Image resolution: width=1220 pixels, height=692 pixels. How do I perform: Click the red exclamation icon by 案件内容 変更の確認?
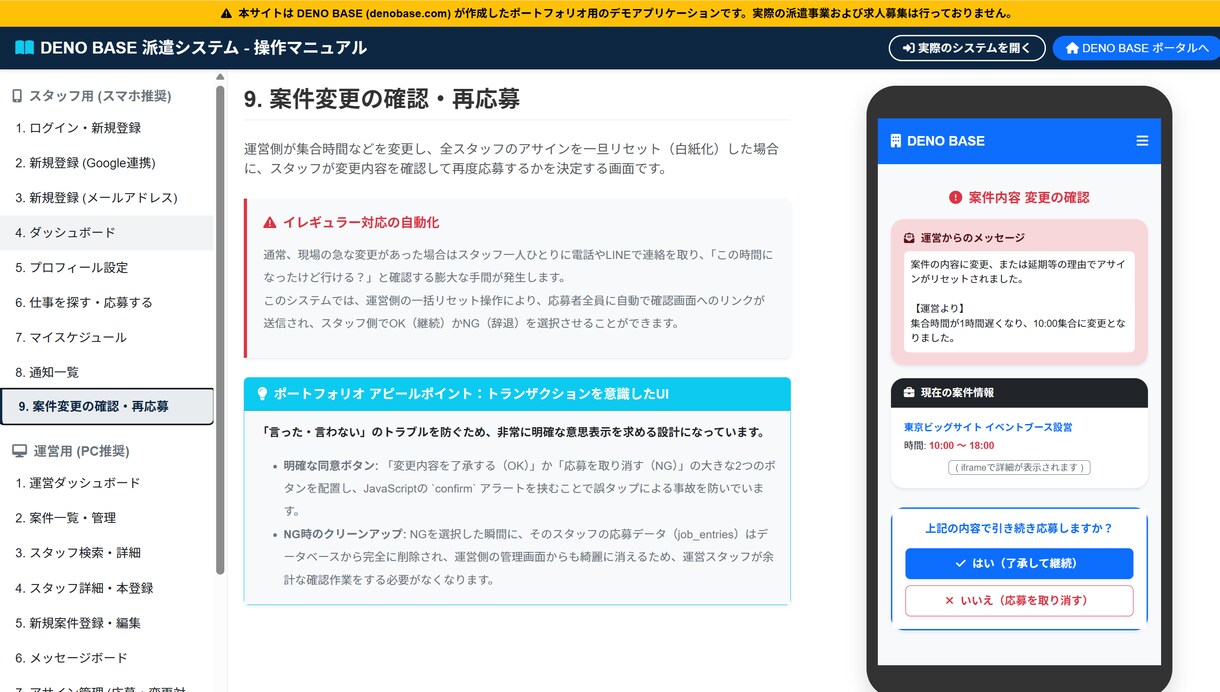point(955,198)
